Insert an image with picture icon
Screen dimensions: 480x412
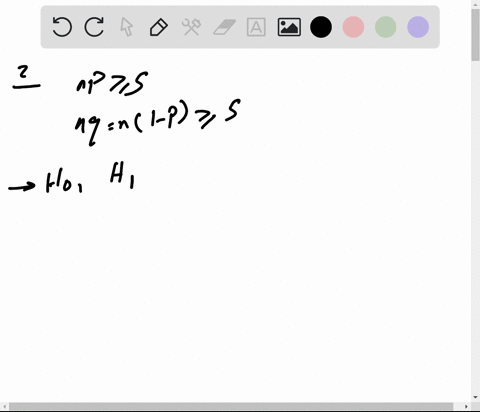pyautogui.click(x=289, y=27)
